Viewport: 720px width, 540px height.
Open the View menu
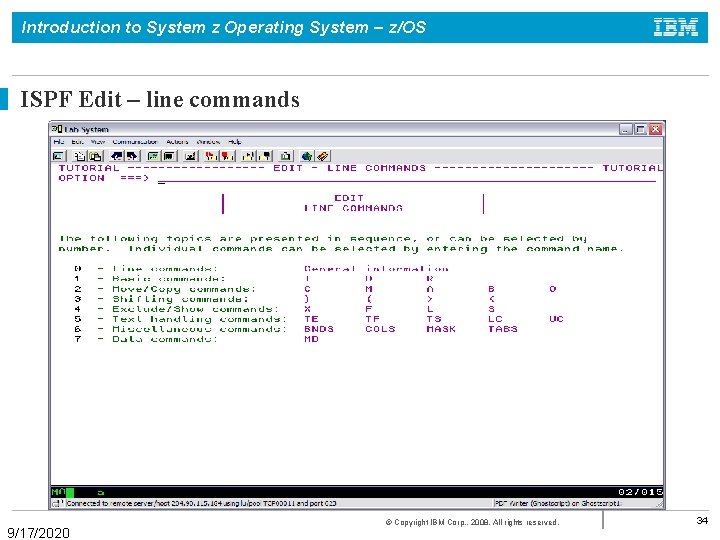[x=98, y=142]
